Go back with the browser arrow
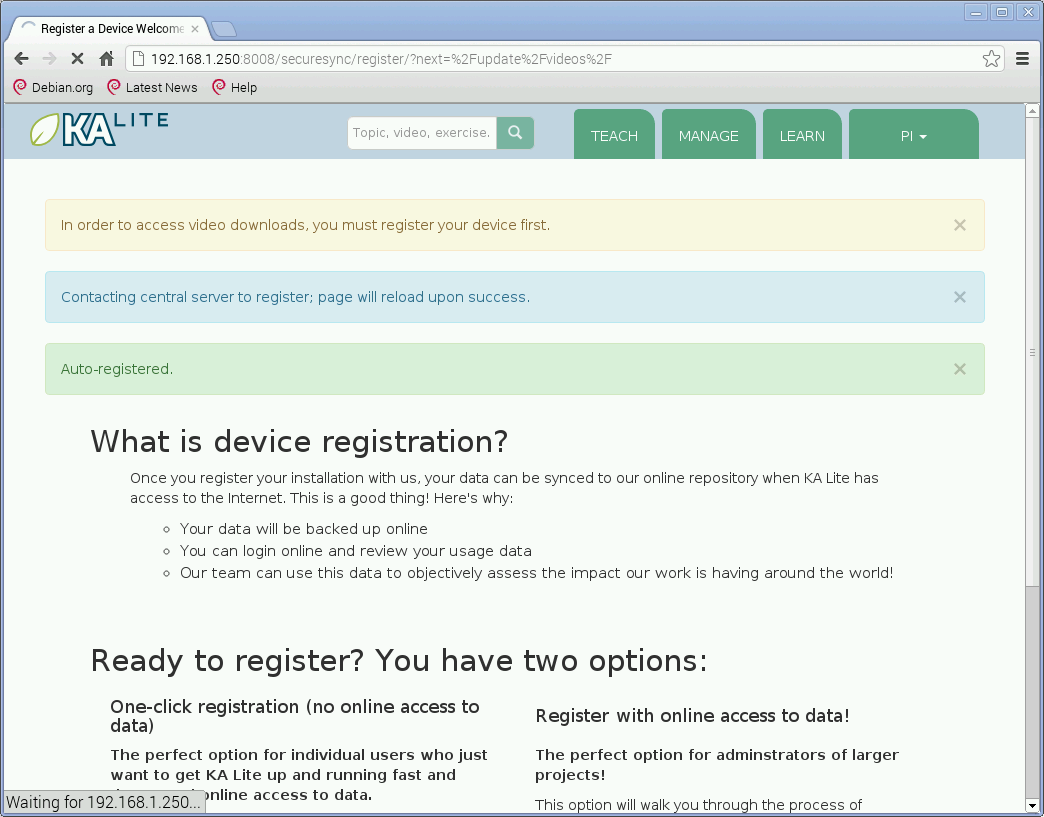 tap(21, 59)
